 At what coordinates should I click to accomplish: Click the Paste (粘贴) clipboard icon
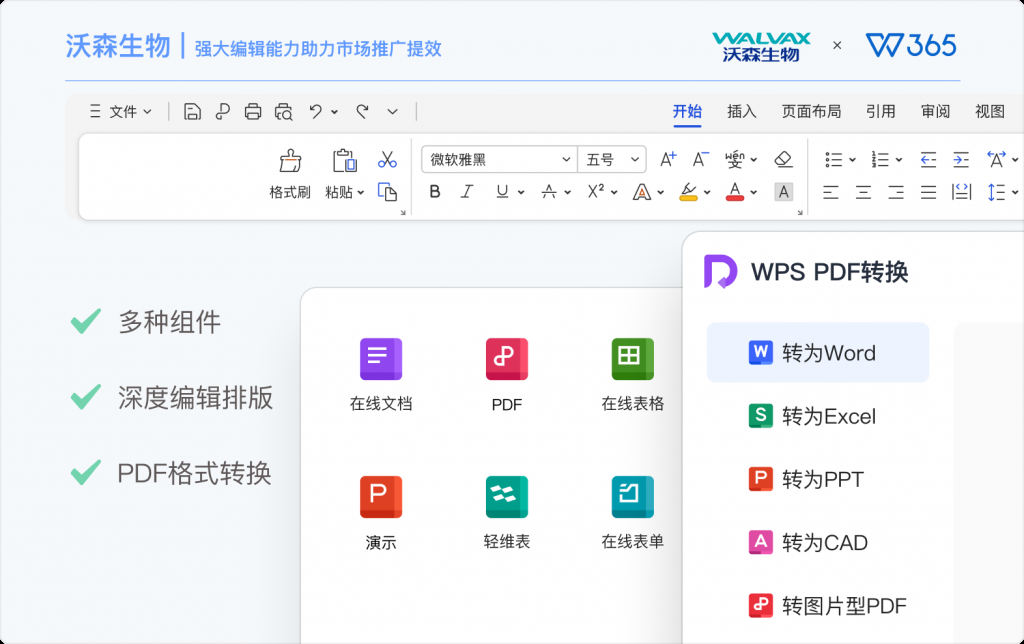point(344,161)
